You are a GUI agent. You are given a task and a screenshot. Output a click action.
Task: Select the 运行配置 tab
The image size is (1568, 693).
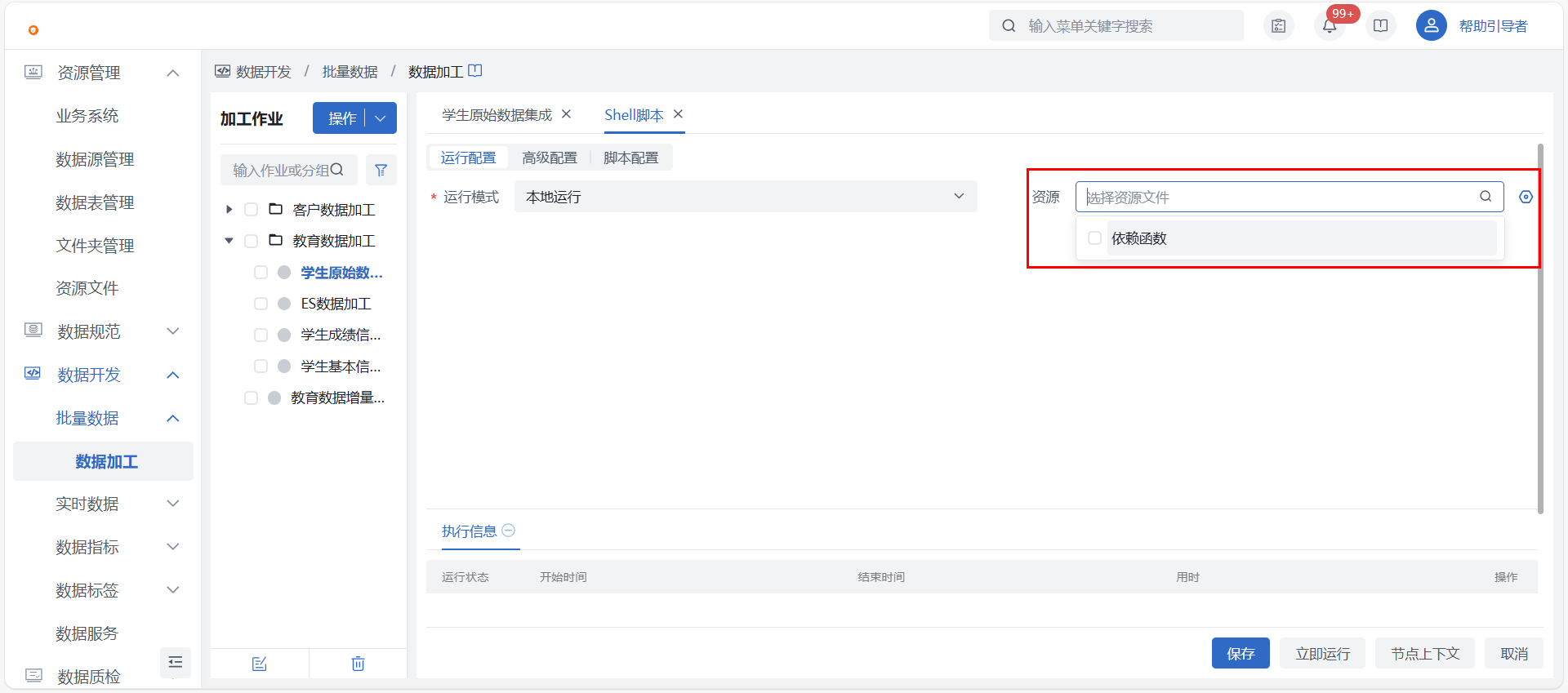click(x=468, y=158)
